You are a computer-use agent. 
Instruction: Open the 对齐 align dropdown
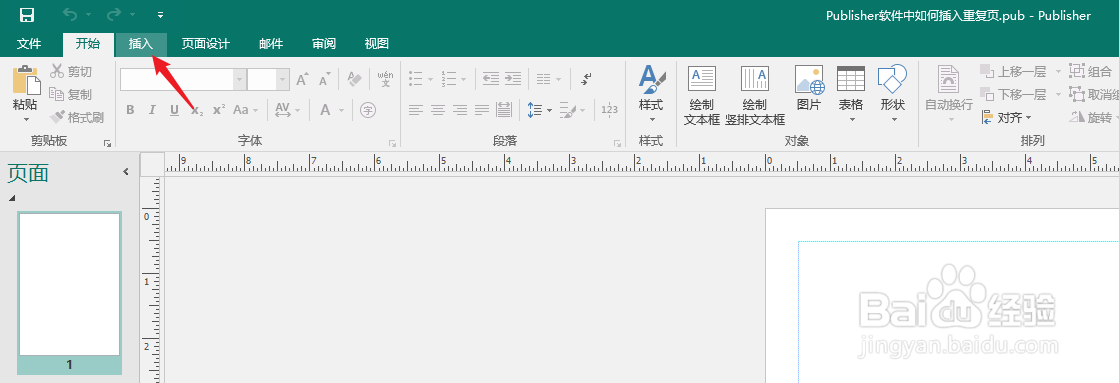point(1006,118)
